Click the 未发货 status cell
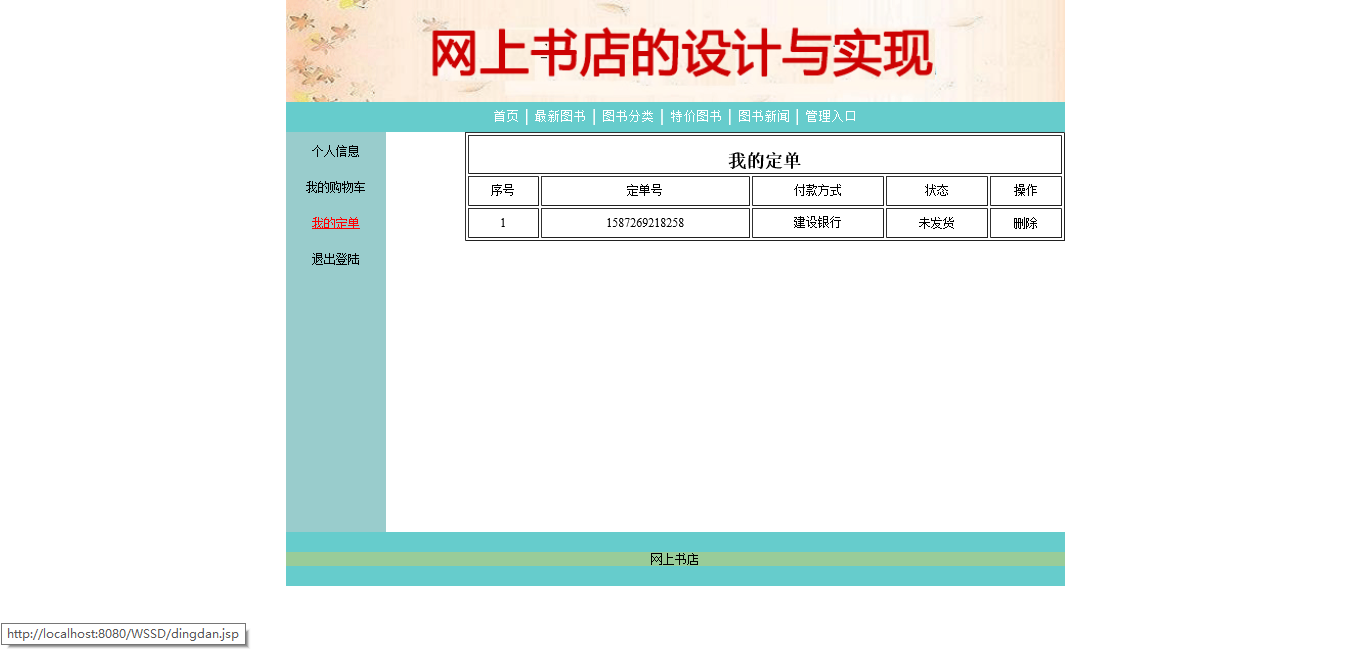The height and width of the screenshot is (649, 1362). pos(936,223)
